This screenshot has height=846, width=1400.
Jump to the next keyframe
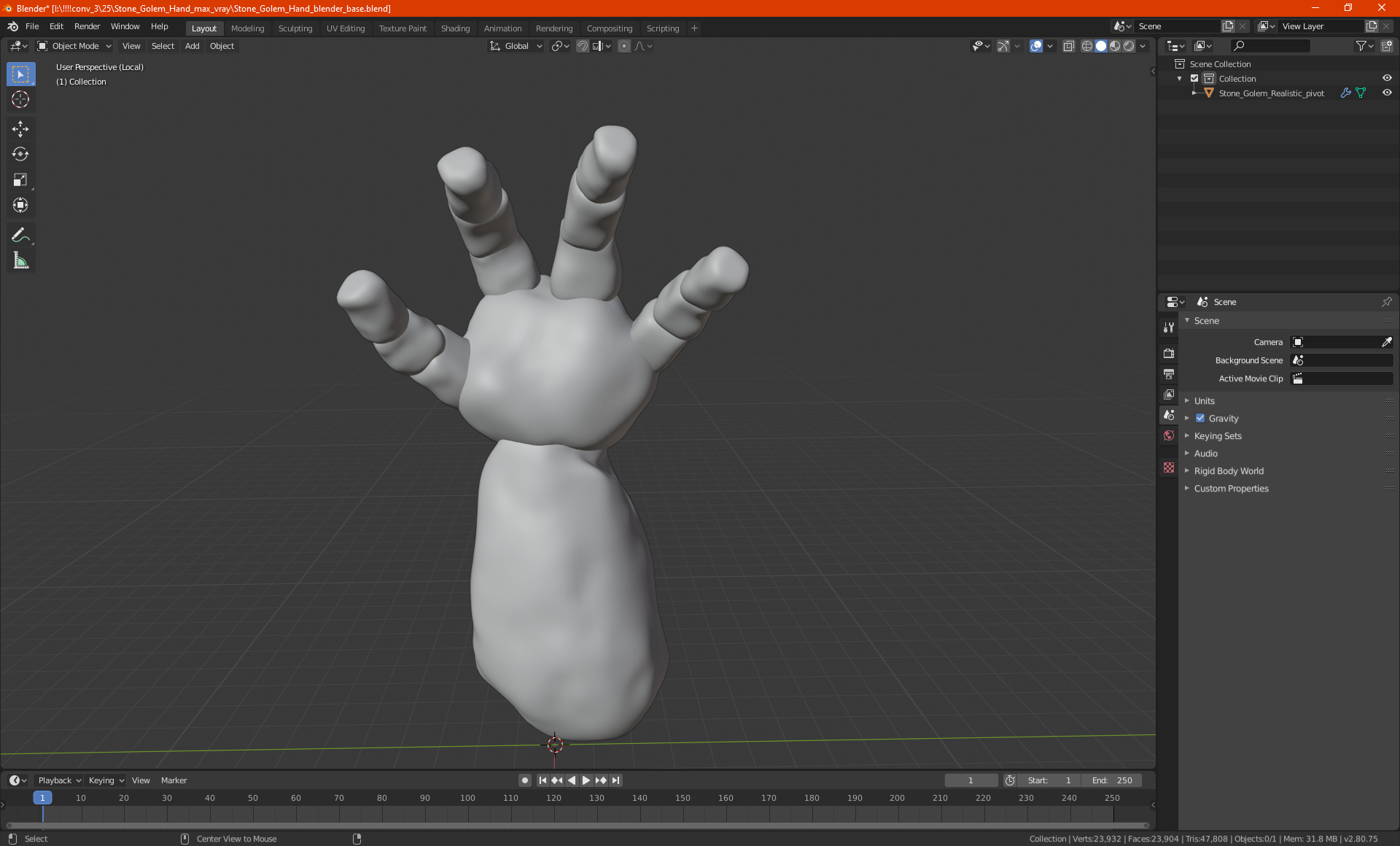(601, 780)
